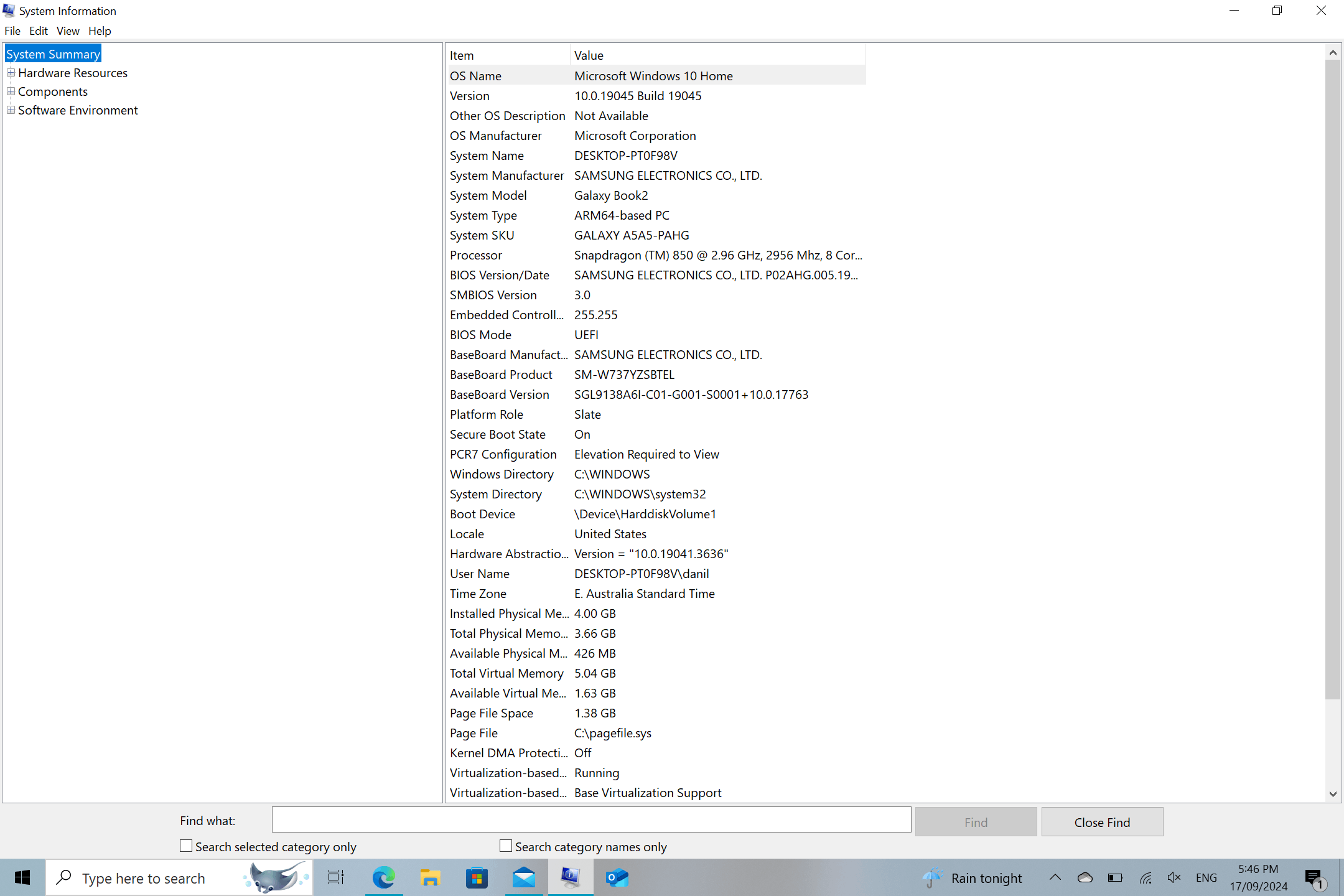Screen dimensions: 1344x896
Task: Open the View menu
Action: [68, 30]
